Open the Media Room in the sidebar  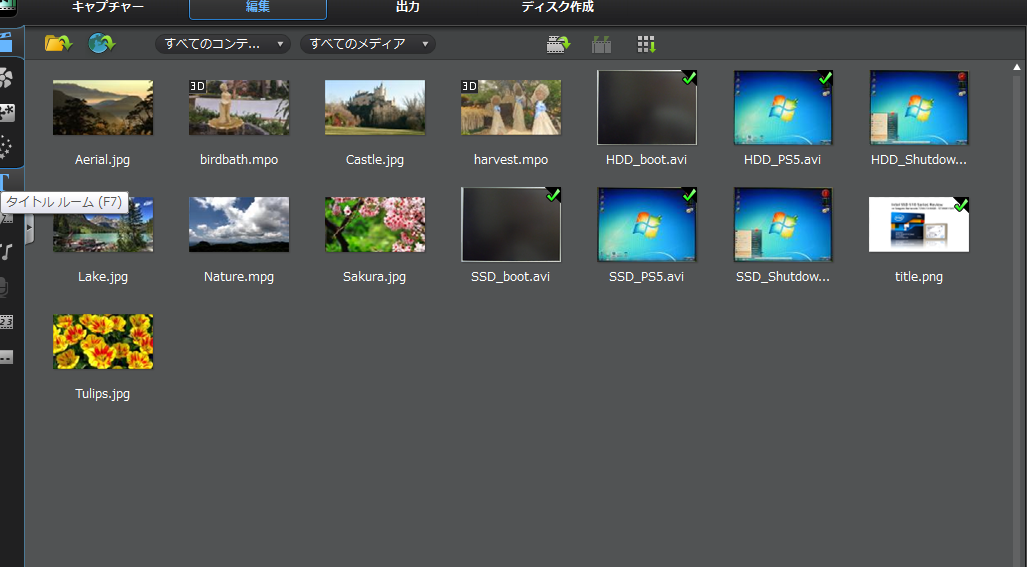point(6,43)
